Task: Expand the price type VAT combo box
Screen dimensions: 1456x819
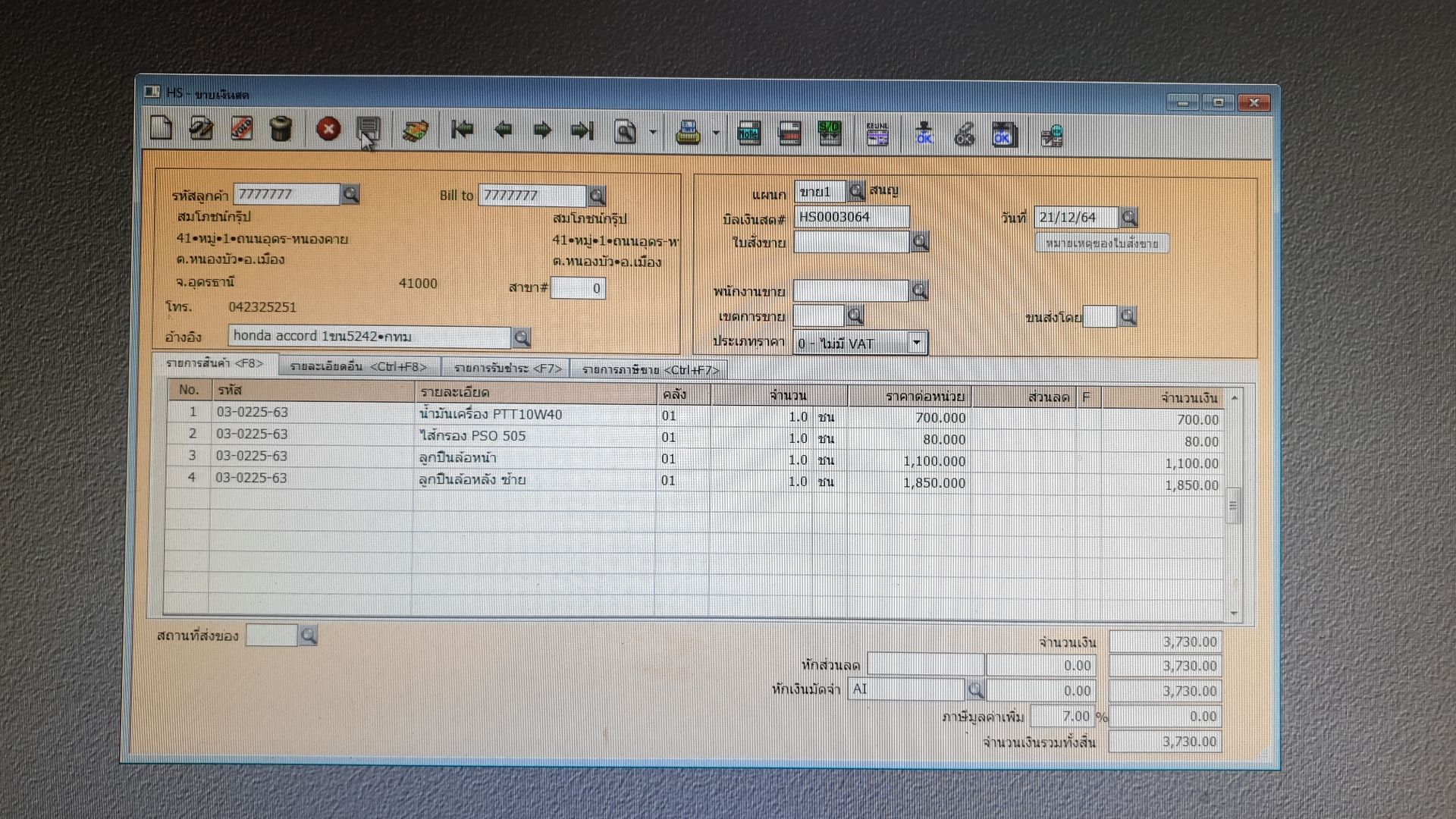Action: point(916,343)
